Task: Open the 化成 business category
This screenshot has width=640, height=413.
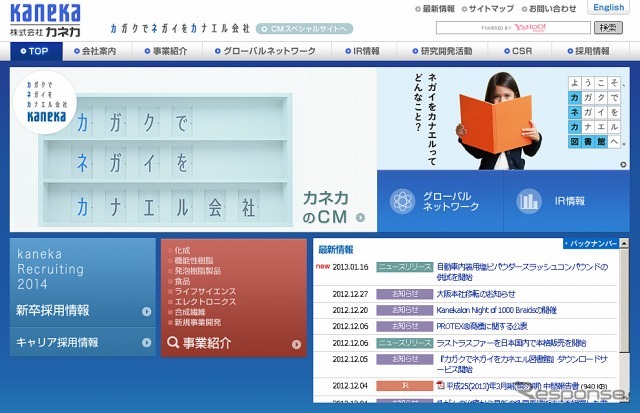Action: (182, 250)
